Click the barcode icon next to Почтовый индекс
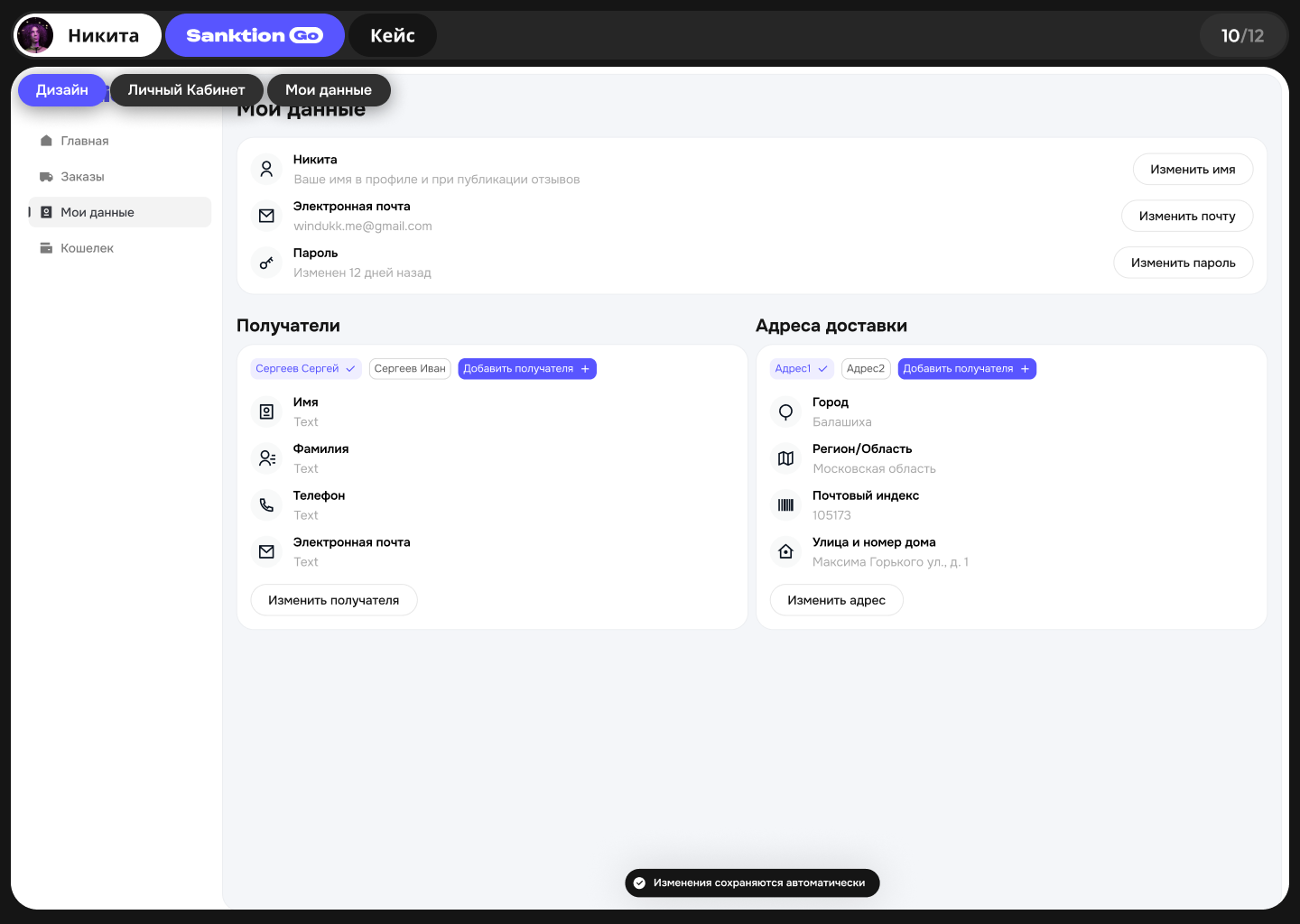The height and width of the screenshot is (924, 1300). 785,504
